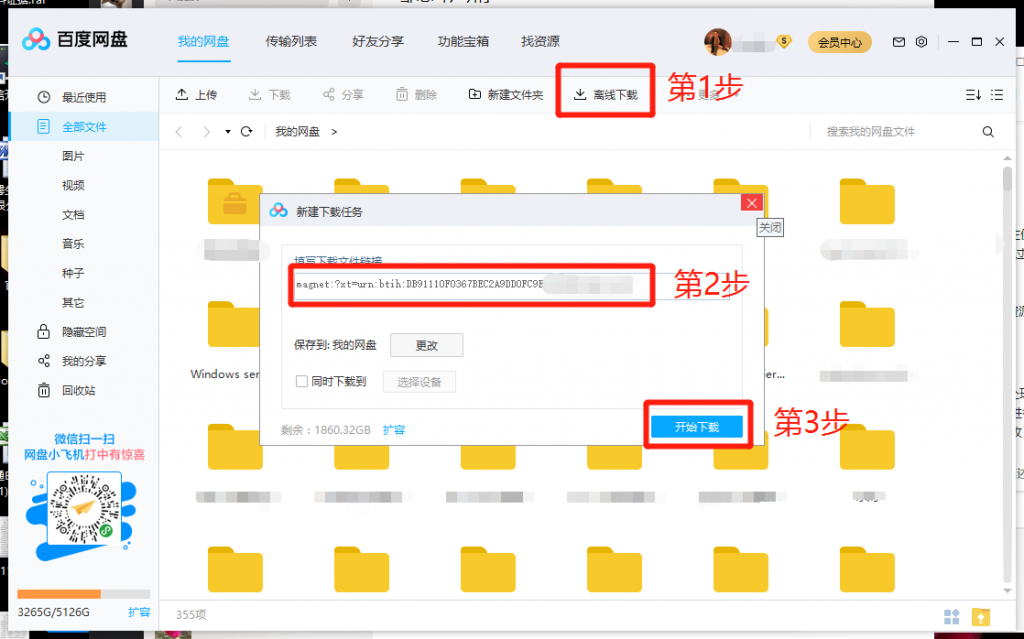The image size is (1024, 639).
Task: Go to 功能宝箱 tab
Action: (463, 42)
